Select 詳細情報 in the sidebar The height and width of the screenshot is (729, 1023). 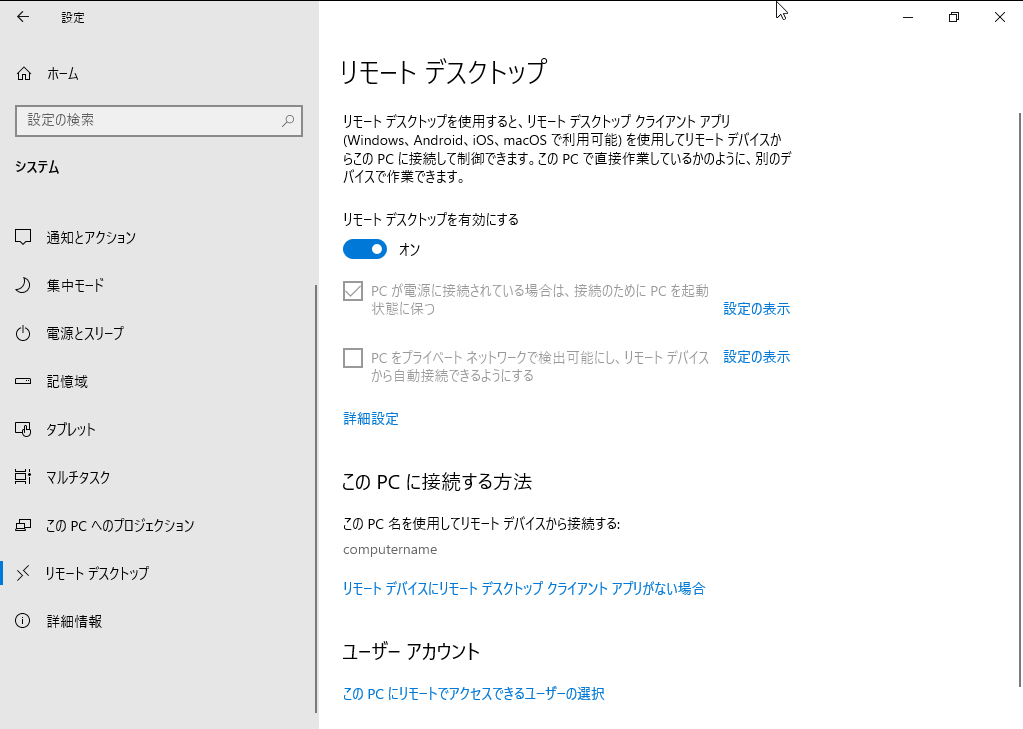pyautogui.click(x=74, y=622)
